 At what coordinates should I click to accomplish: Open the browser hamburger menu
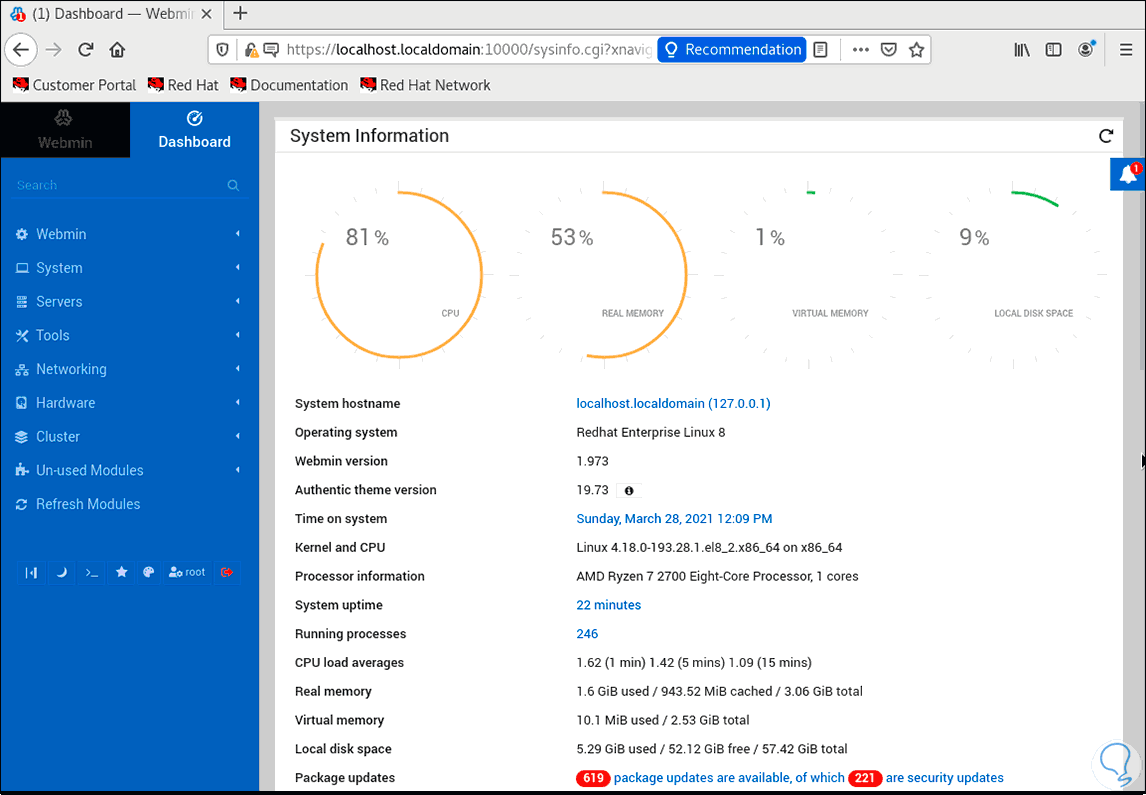click(x=1126, y=50)
